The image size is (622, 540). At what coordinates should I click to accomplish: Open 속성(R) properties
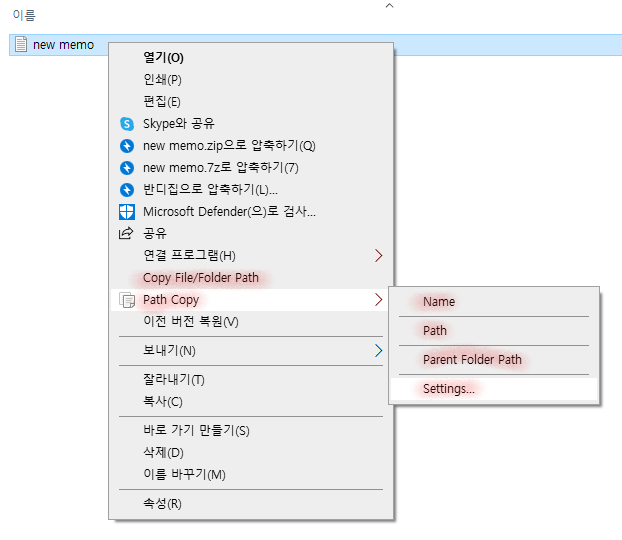pyautogui.click(x=251, y=504)
